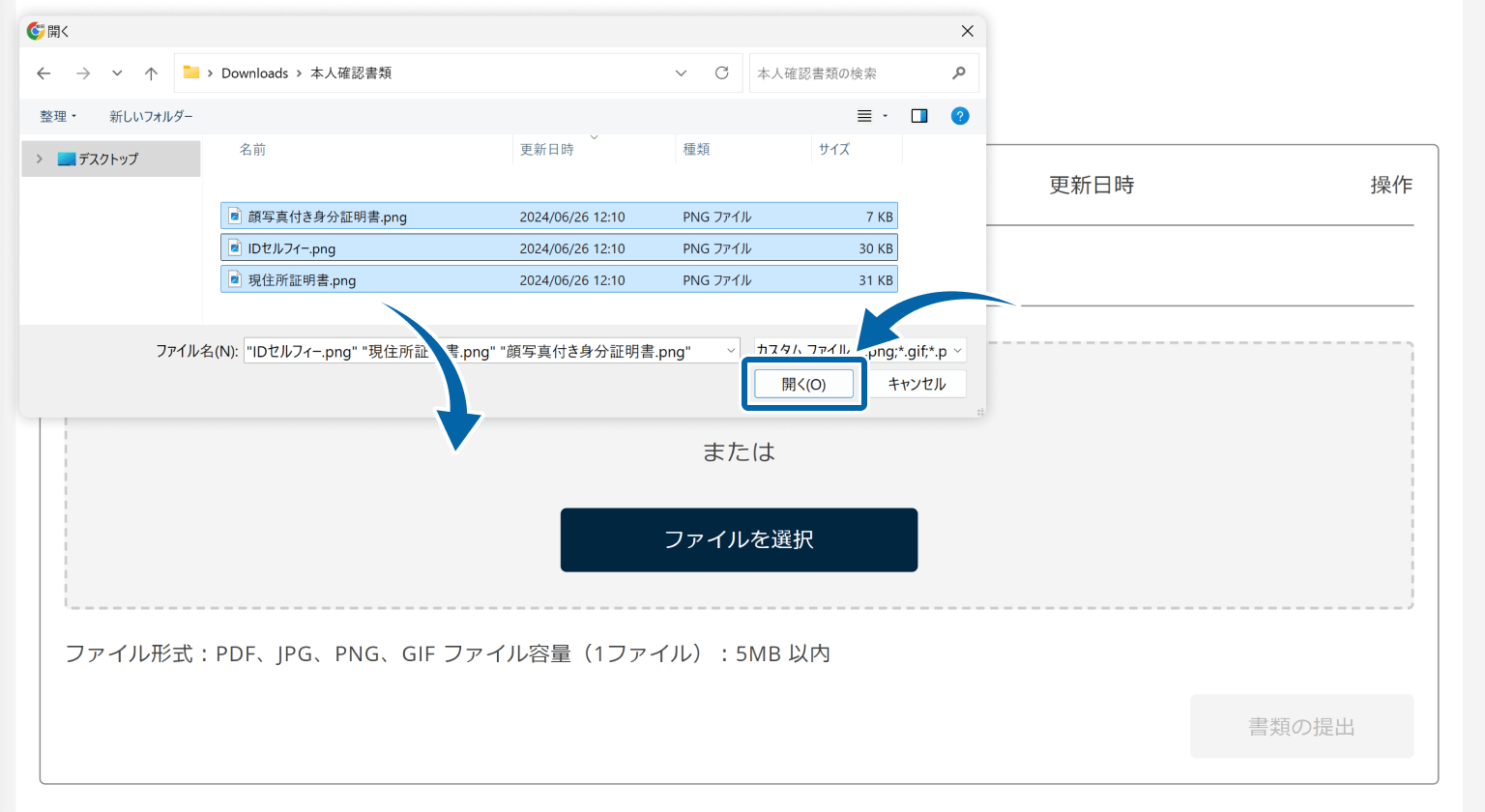Viewport: 1485px width, 812px height.
Task: Close the 開く dialog window
Action: tap(967, 31)
